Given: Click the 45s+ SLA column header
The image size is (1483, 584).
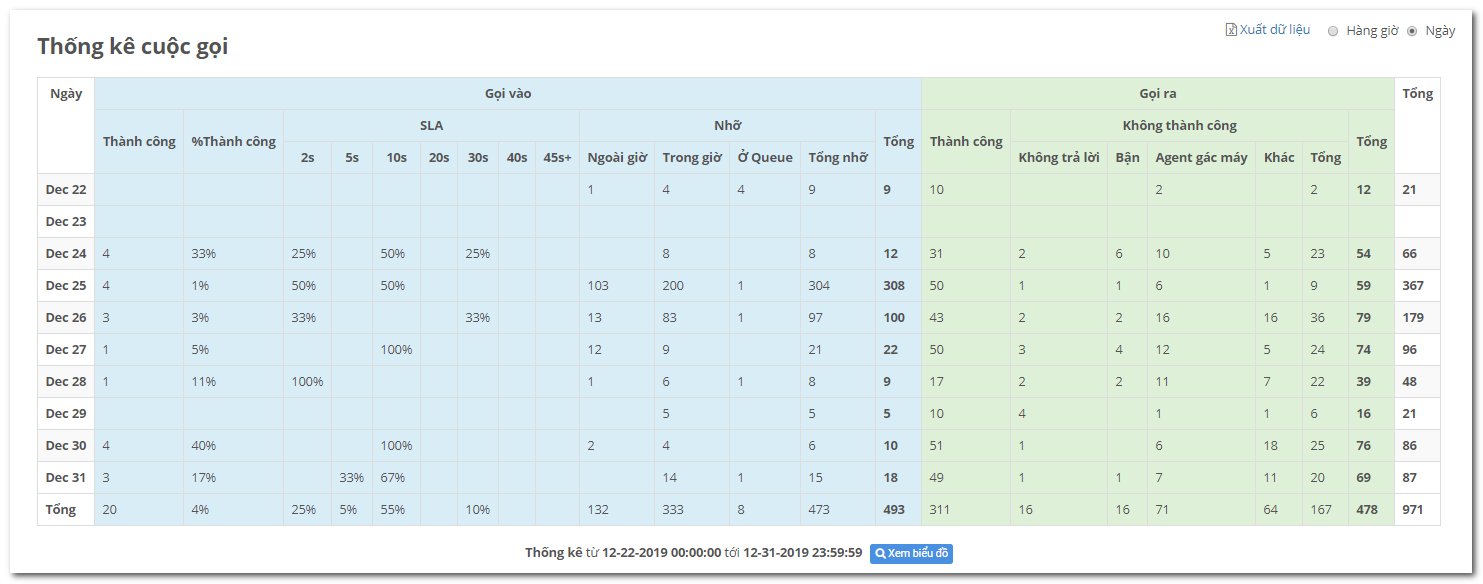Looking at the screenshot, I should (557, 158).
